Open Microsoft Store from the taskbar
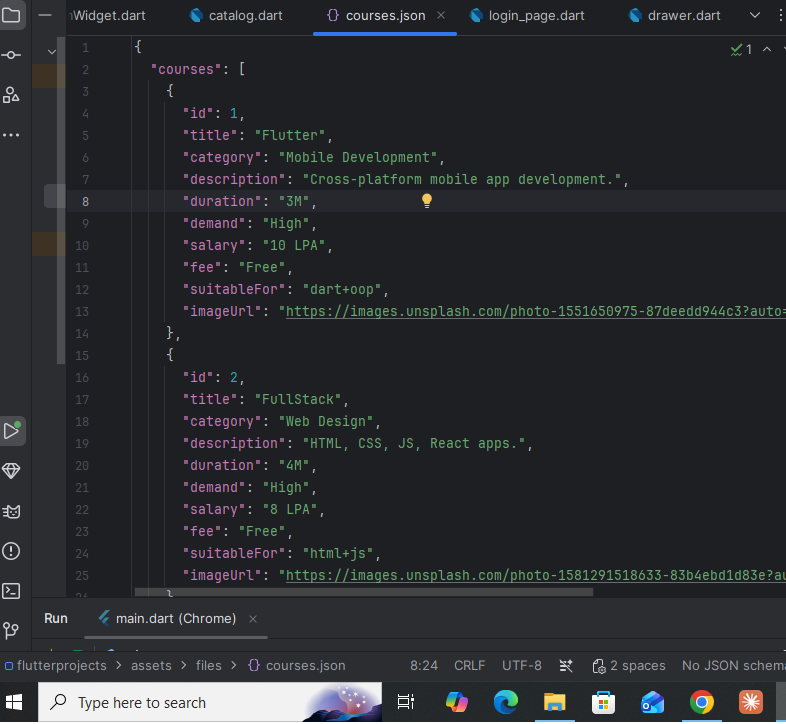The image size is (786, 724). click(603, 702)
